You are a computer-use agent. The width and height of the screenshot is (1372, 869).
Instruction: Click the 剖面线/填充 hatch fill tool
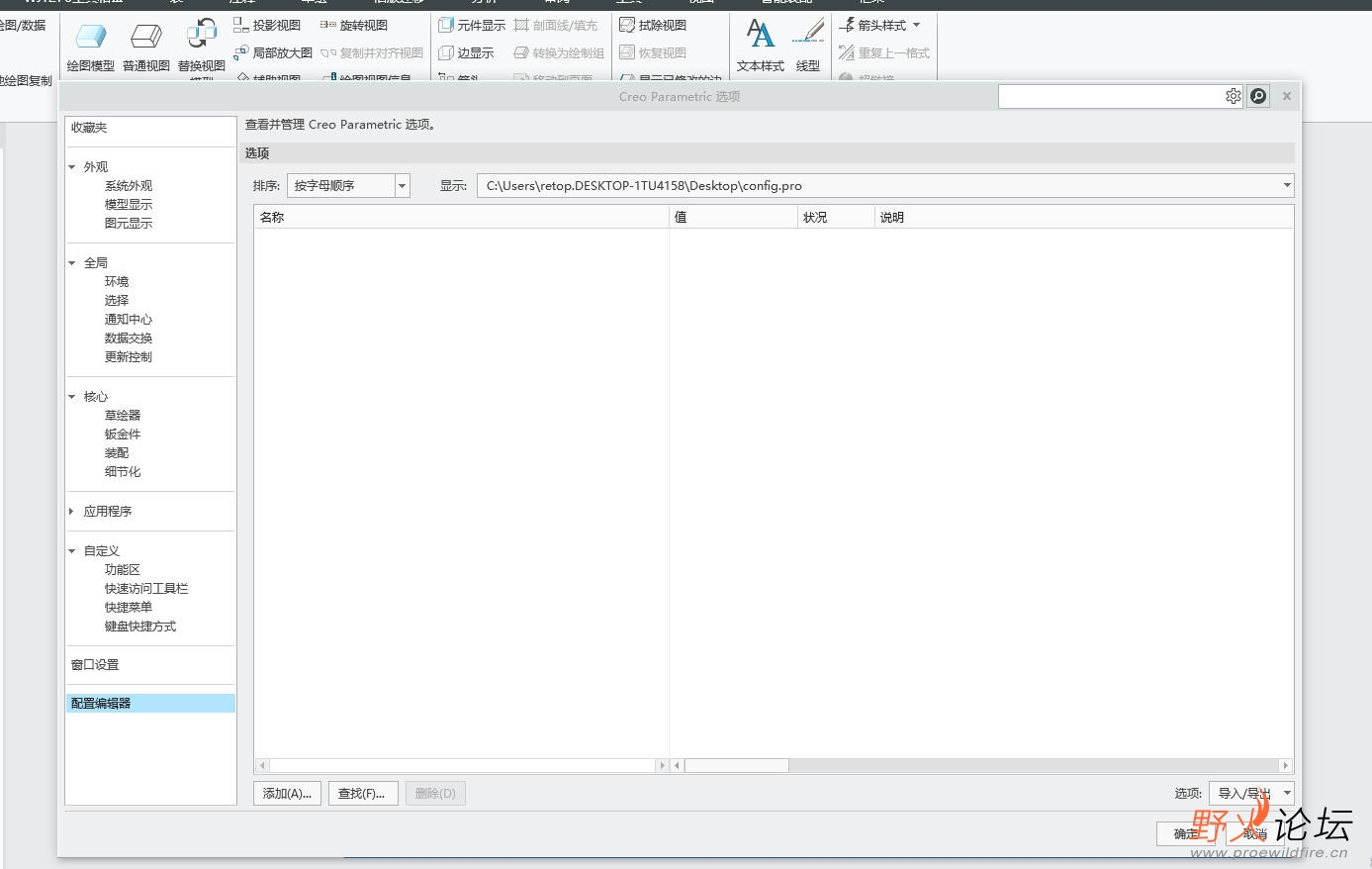coord(556,25)
